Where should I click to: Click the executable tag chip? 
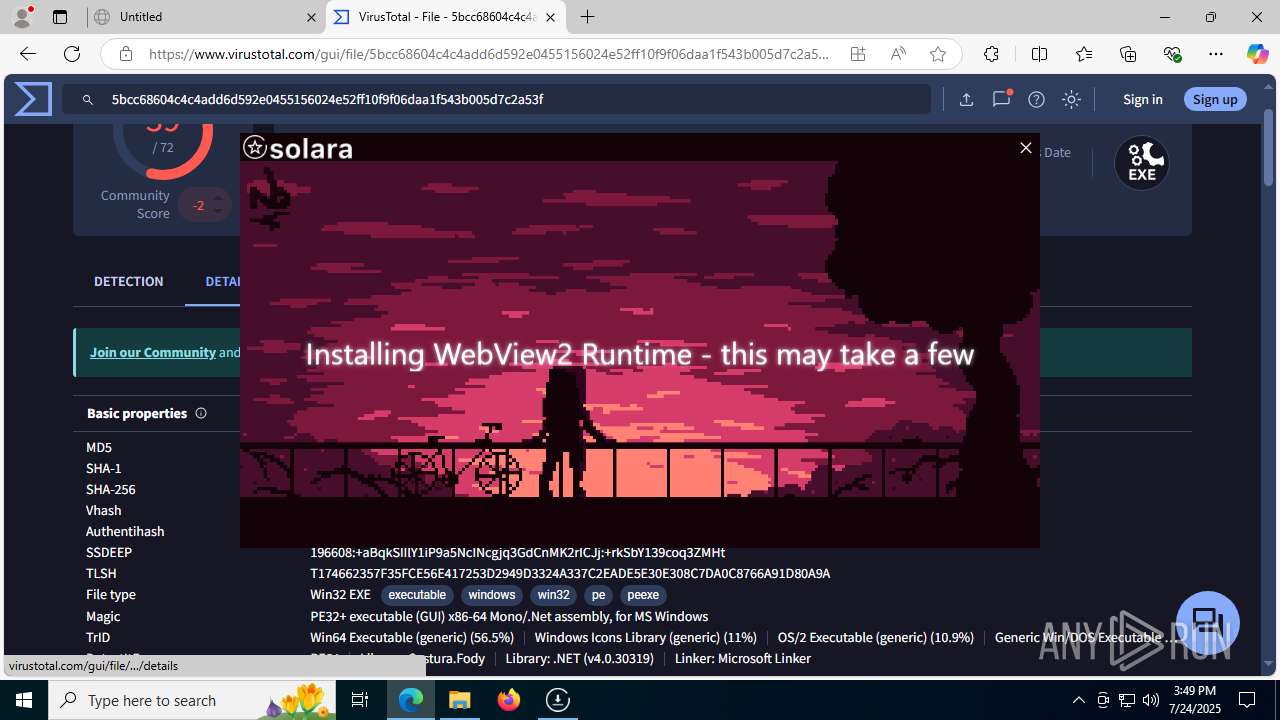[417, 595]
